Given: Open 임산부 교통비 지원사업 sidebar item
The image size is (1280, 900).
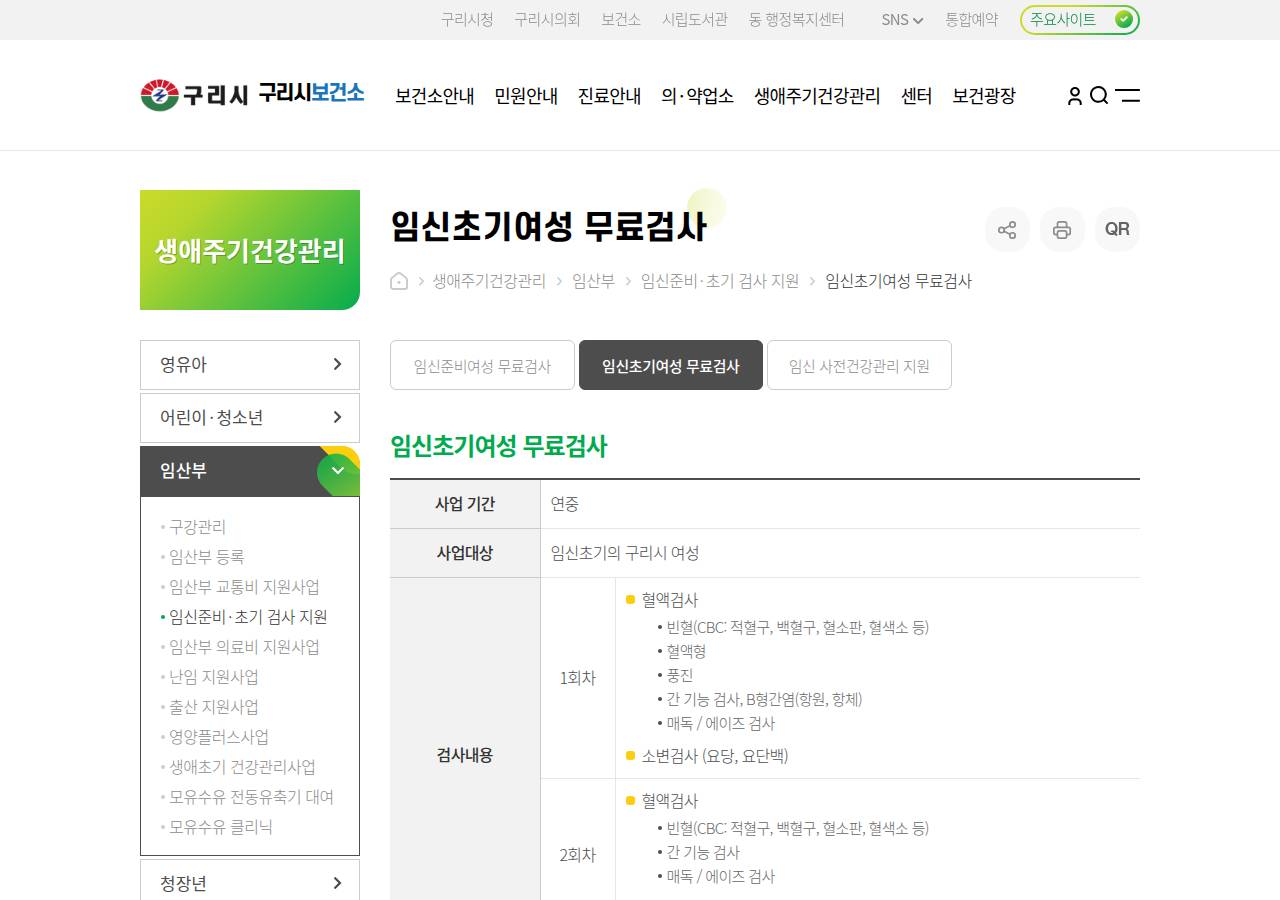Looking at the screenshot, I should (244, 587).
